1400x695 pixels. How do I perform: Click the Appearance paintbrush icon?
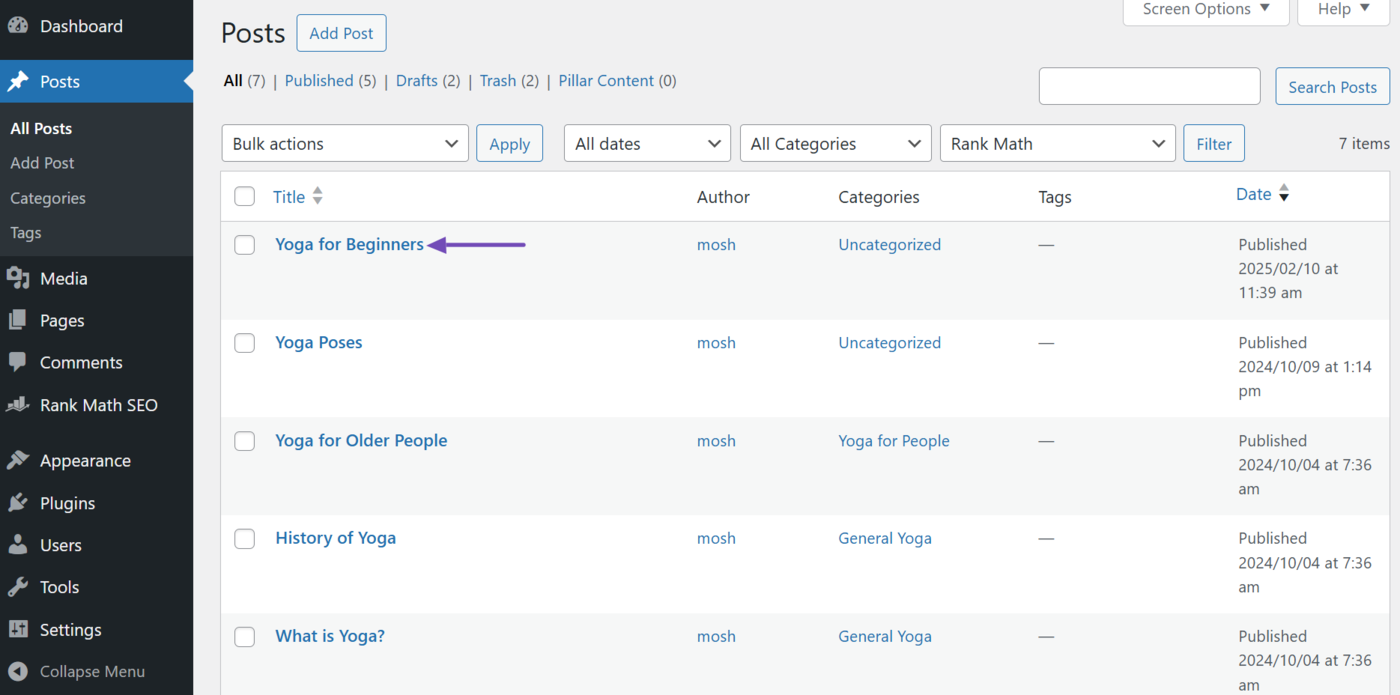point(18,461)
